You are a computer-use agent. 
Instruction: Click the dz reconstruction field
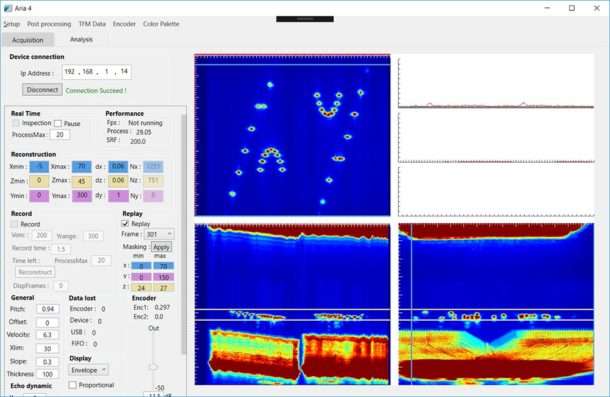pos(118,181)
